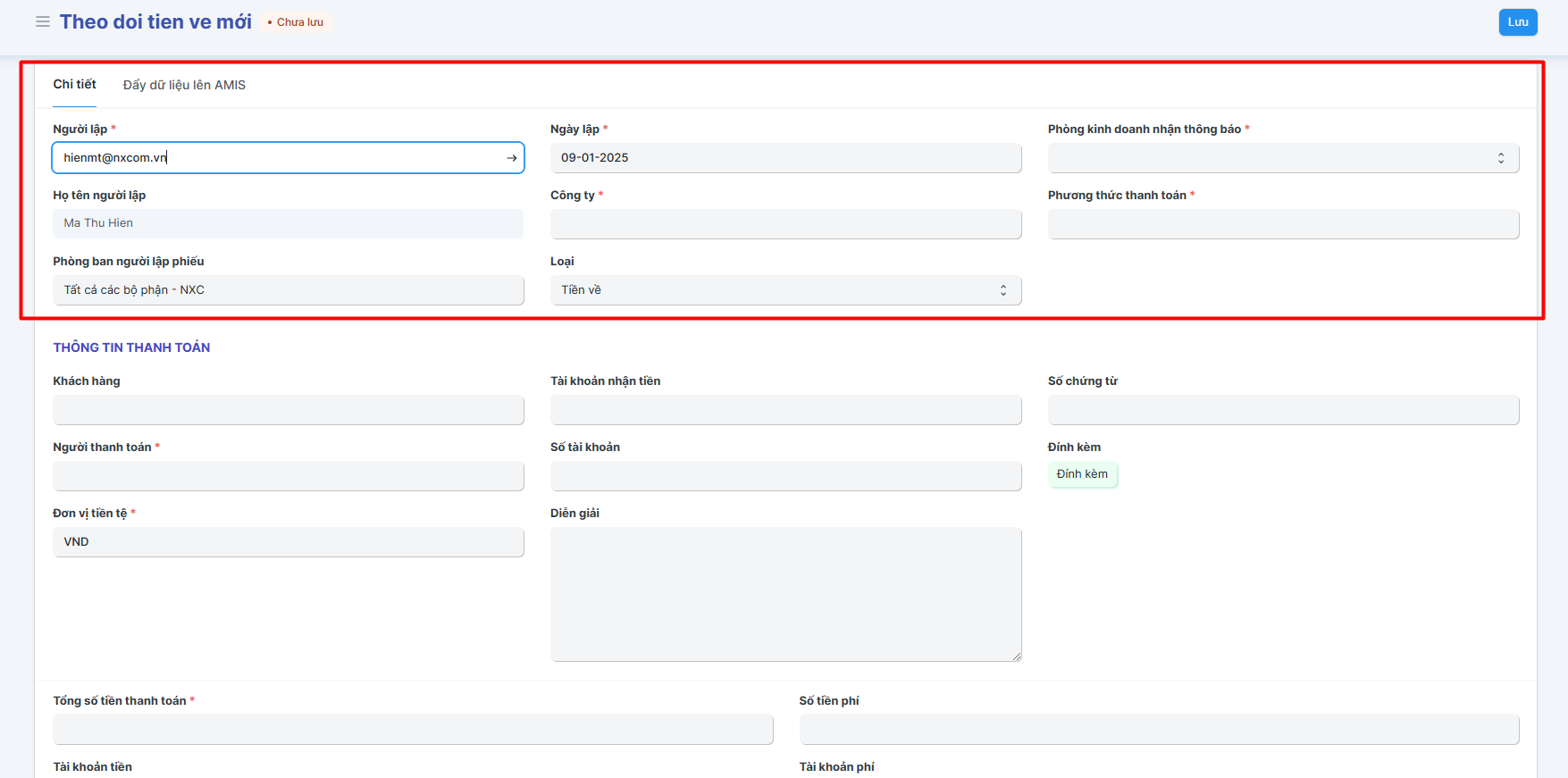Image resolution: width=1568 pixels, height=778 pixels.
Task: Click the Ngày lập date field
Action: click(785, 158)
